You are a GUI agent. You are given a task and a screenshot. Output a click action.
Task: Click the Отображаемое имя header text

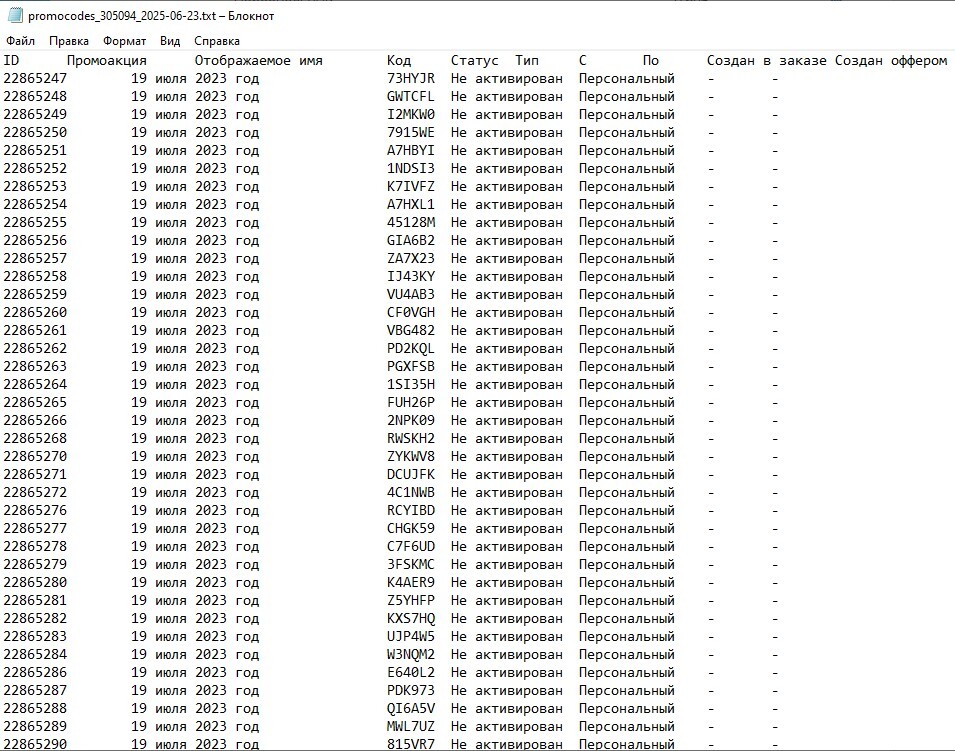click(x=258, y=61)
